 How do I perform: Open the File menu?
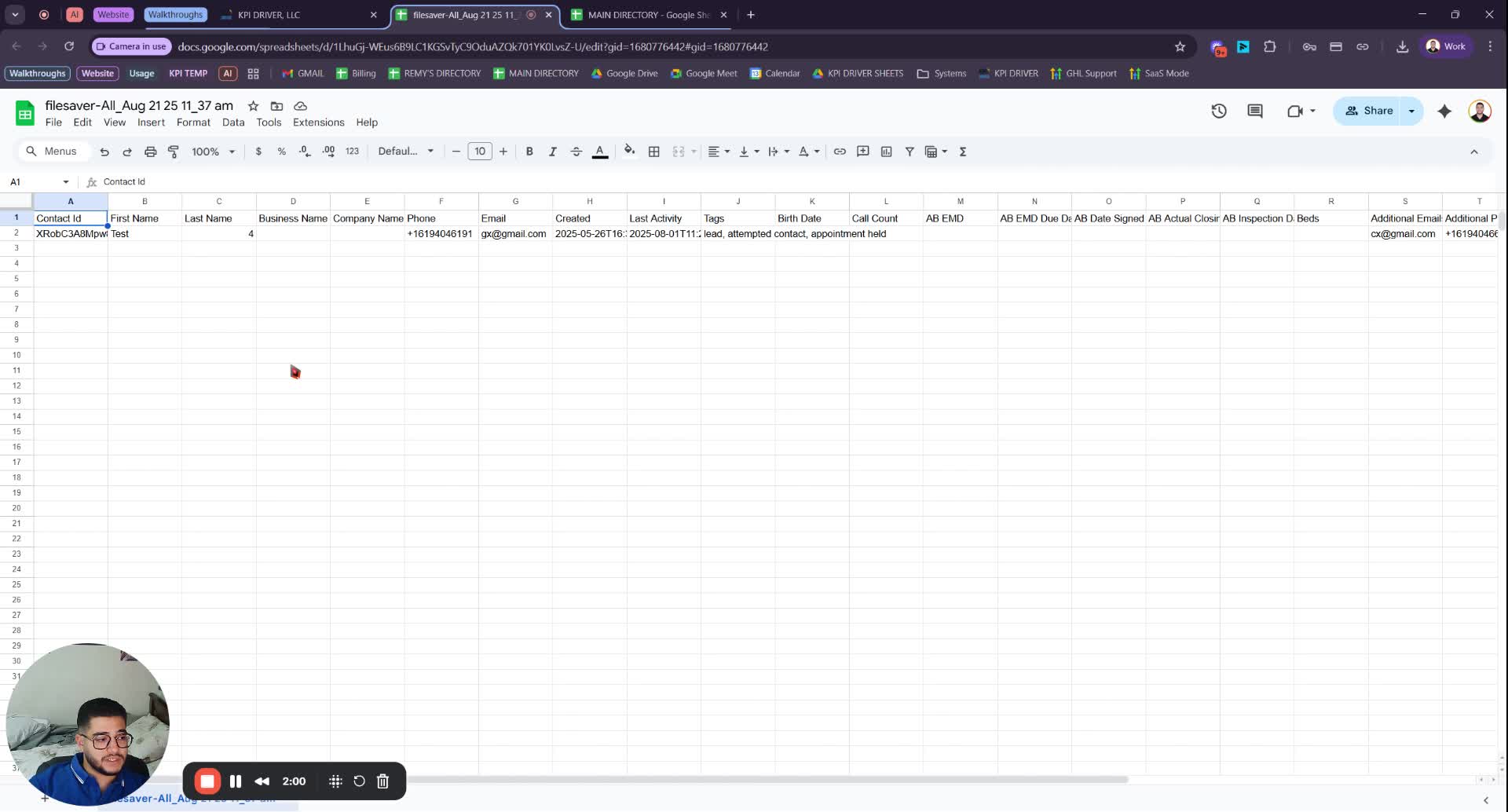(x=53, y=123)
